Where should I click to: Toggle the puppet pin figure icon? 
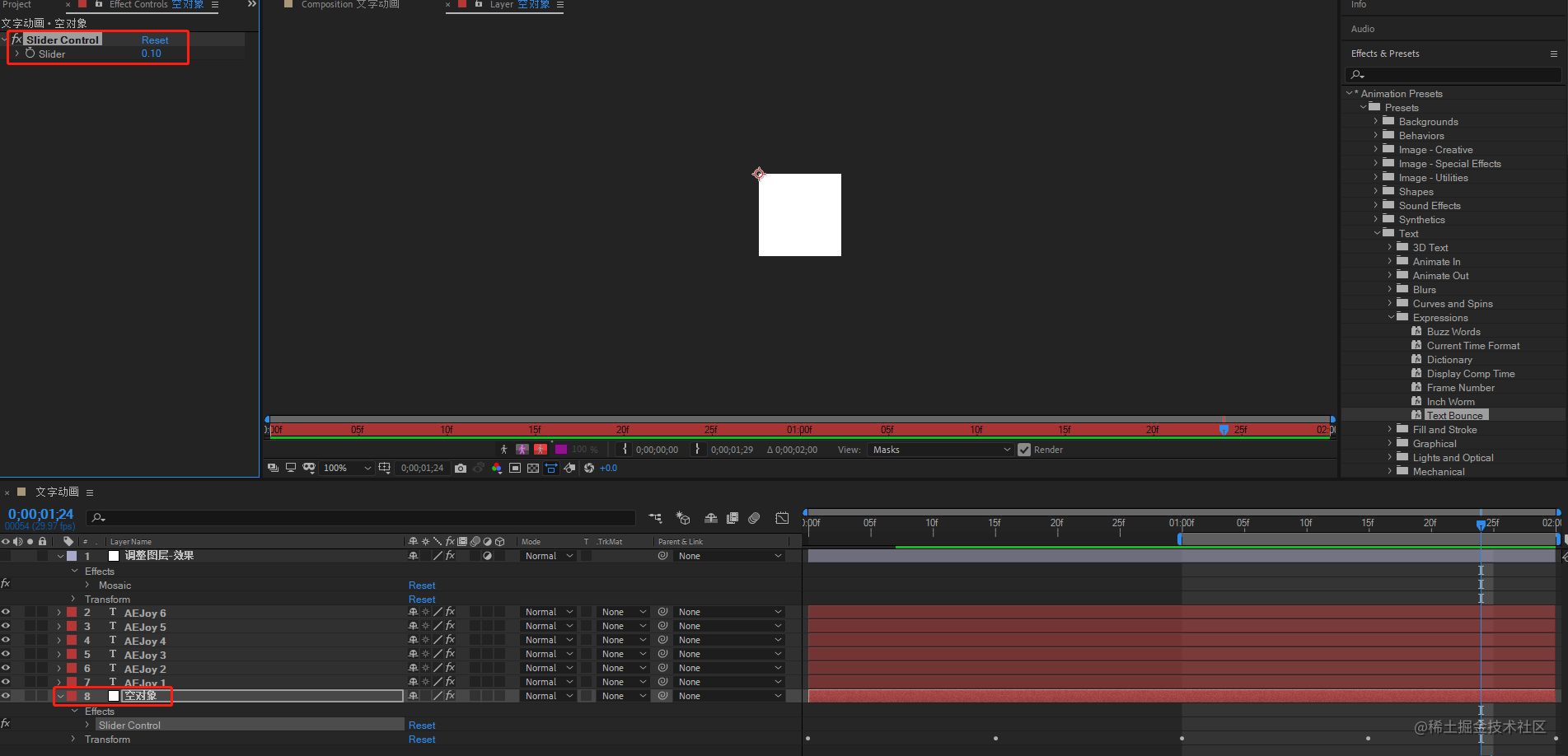(x=504, y=449)
